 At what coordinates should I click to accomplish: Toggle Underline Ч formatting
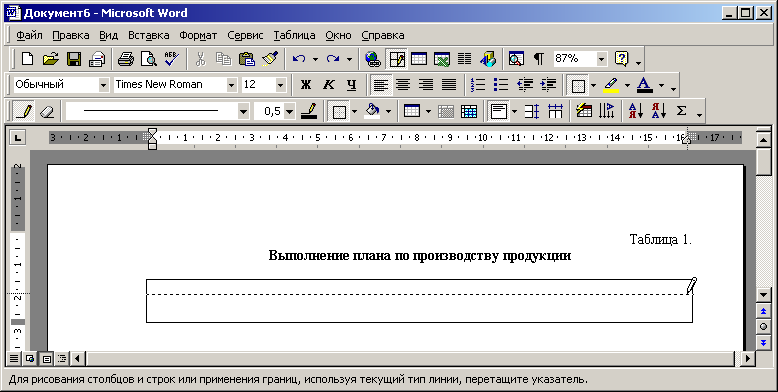click(351, 85)
